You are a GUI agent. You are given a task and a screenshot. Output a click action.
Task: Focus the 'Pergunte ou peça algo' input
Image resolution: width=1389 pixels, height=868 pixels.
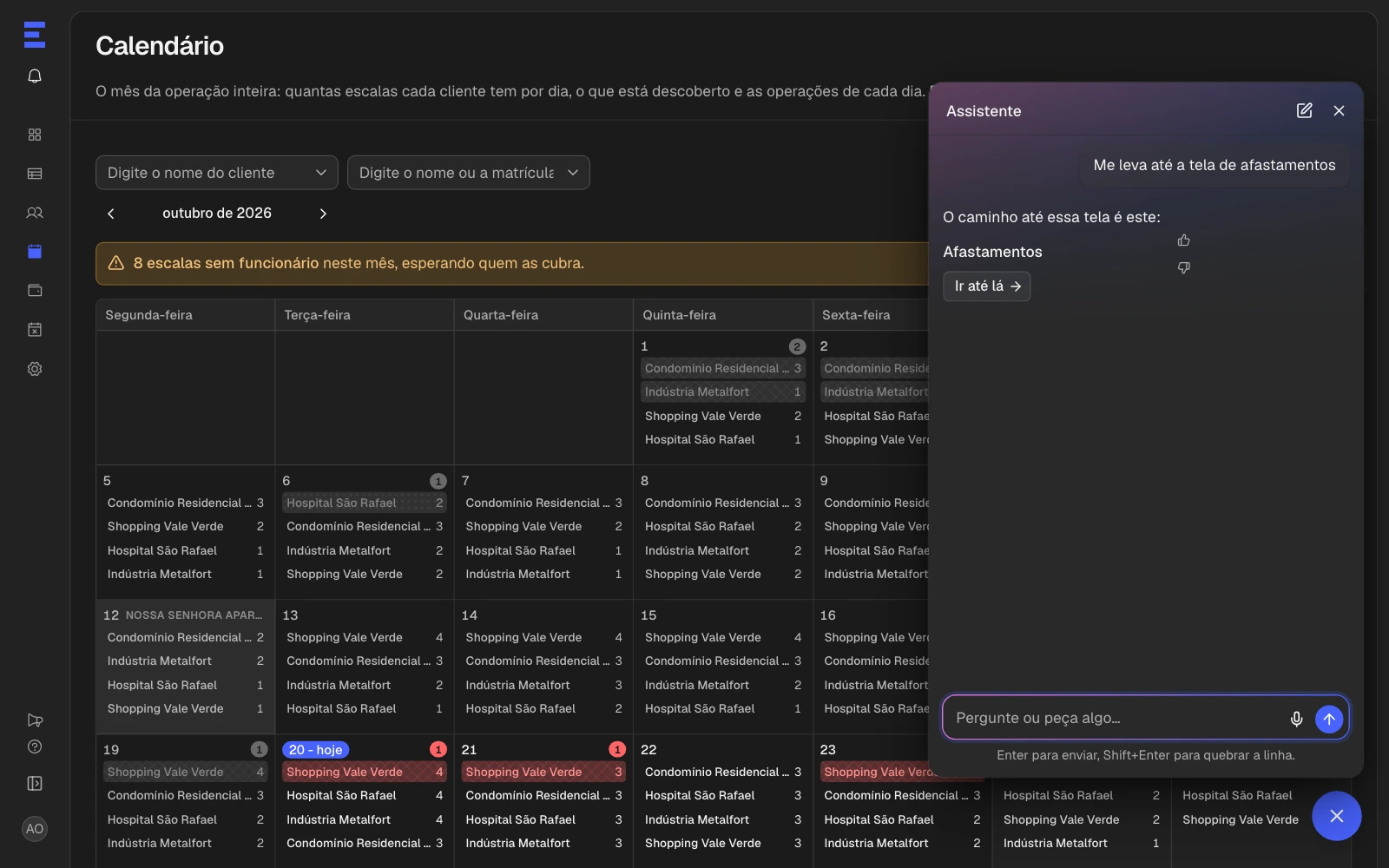click(1116, 719)
